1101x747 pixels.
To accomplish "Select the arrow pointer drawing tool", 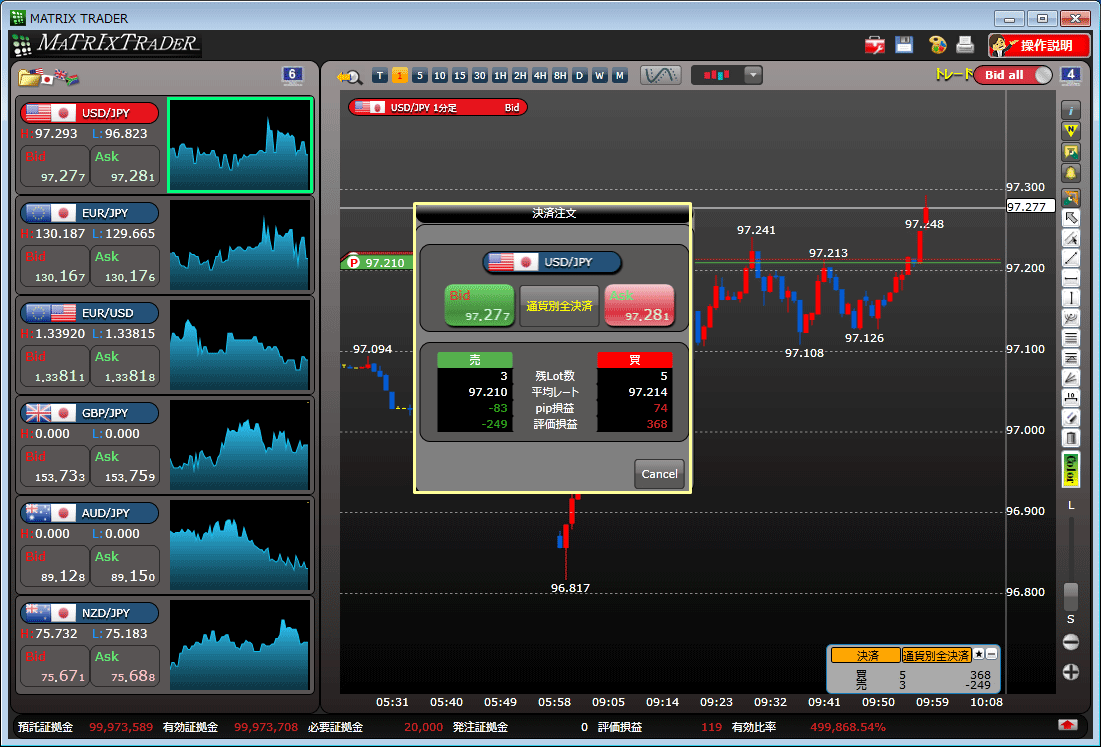I will click(x=1071, y=218).
